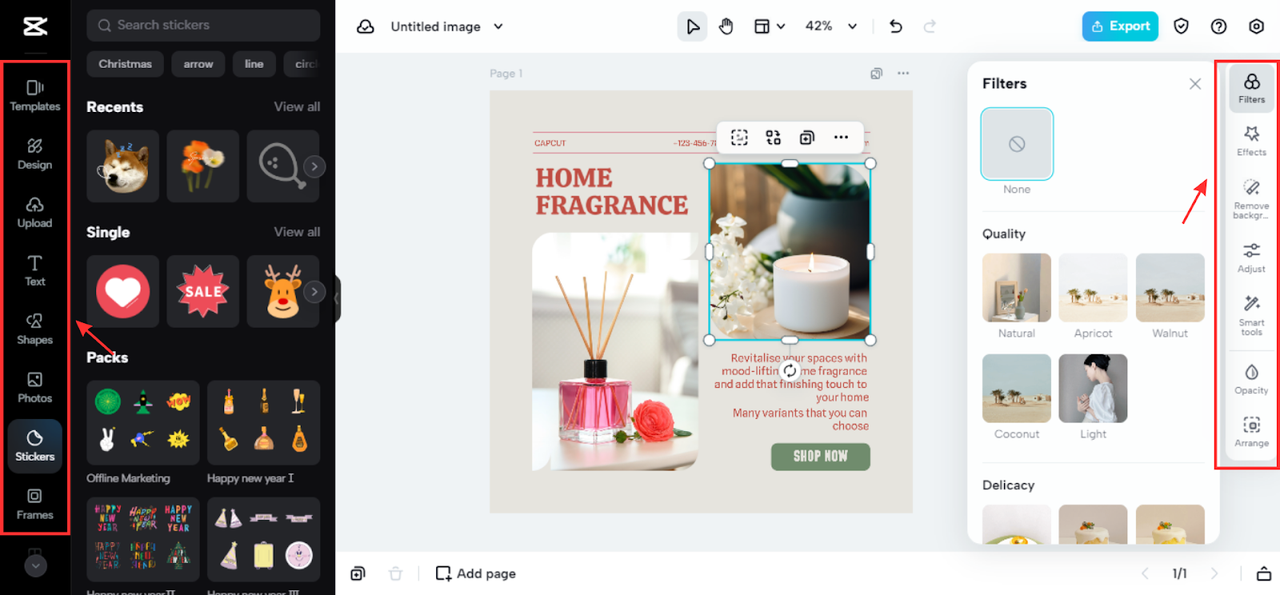Click the Export button
1280x595 pixels.
tap(1120, 26)
